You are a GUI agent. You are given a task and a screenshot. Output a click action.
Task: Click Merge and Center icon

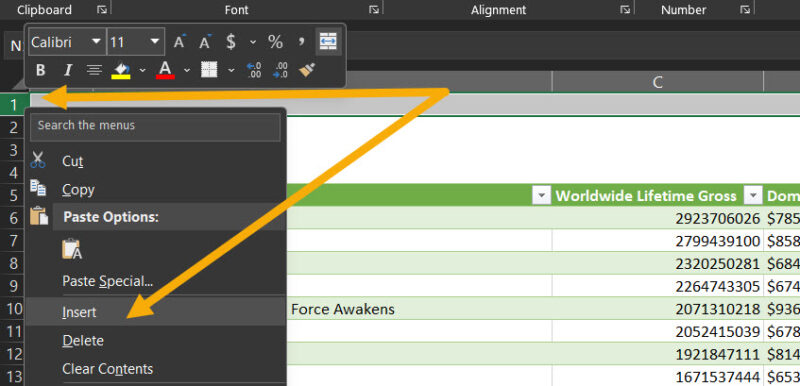click(x=328, y=42)
